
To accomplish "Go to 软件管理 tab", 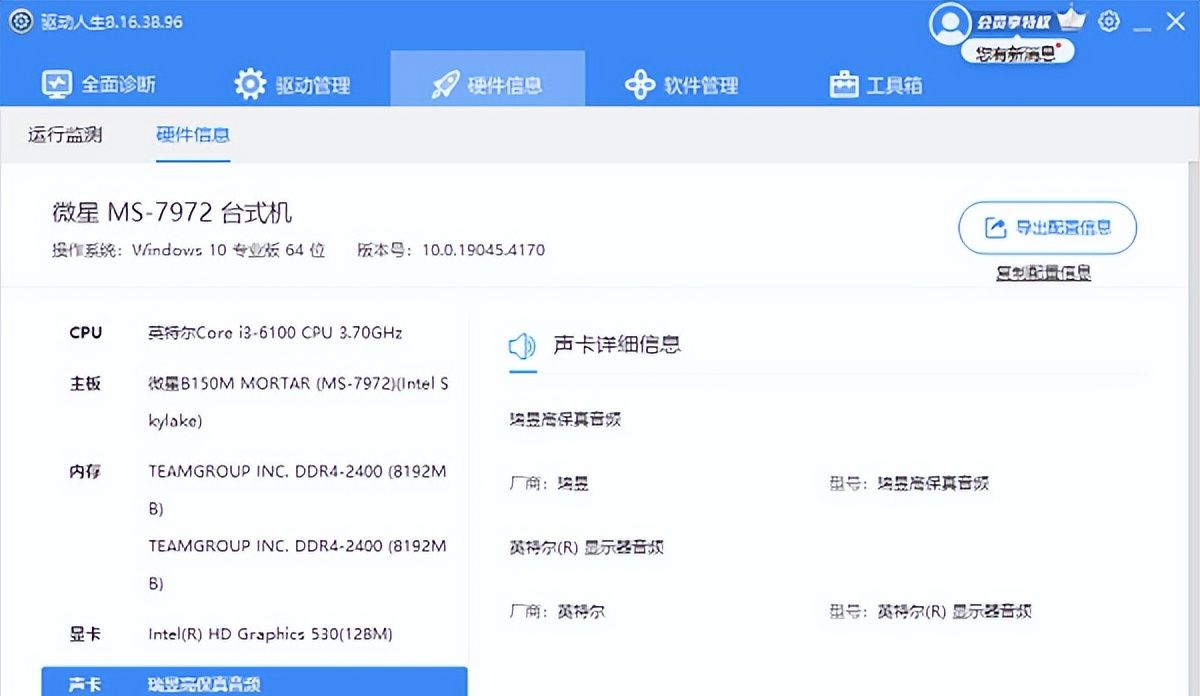I will [681, 85].
